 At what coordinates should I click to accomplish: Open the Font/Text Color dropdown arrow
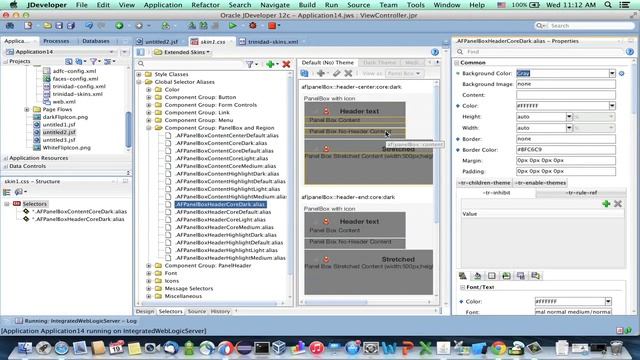pos(608,301)
